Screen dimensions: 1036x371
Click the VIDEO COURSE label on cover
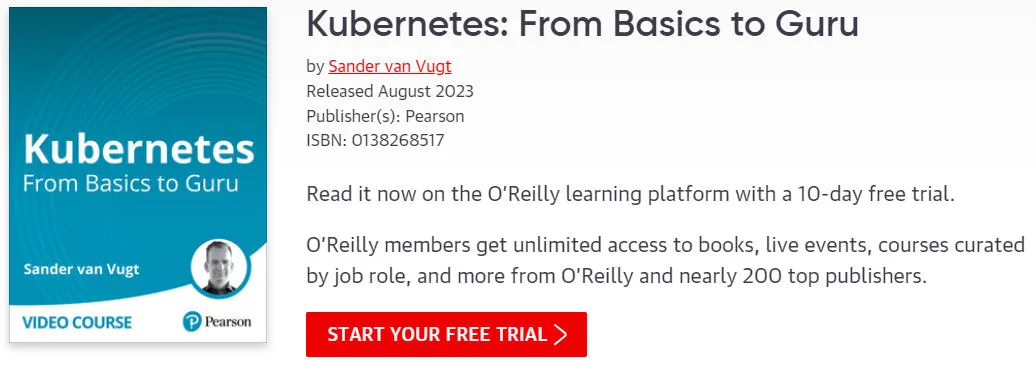(77, 323)
